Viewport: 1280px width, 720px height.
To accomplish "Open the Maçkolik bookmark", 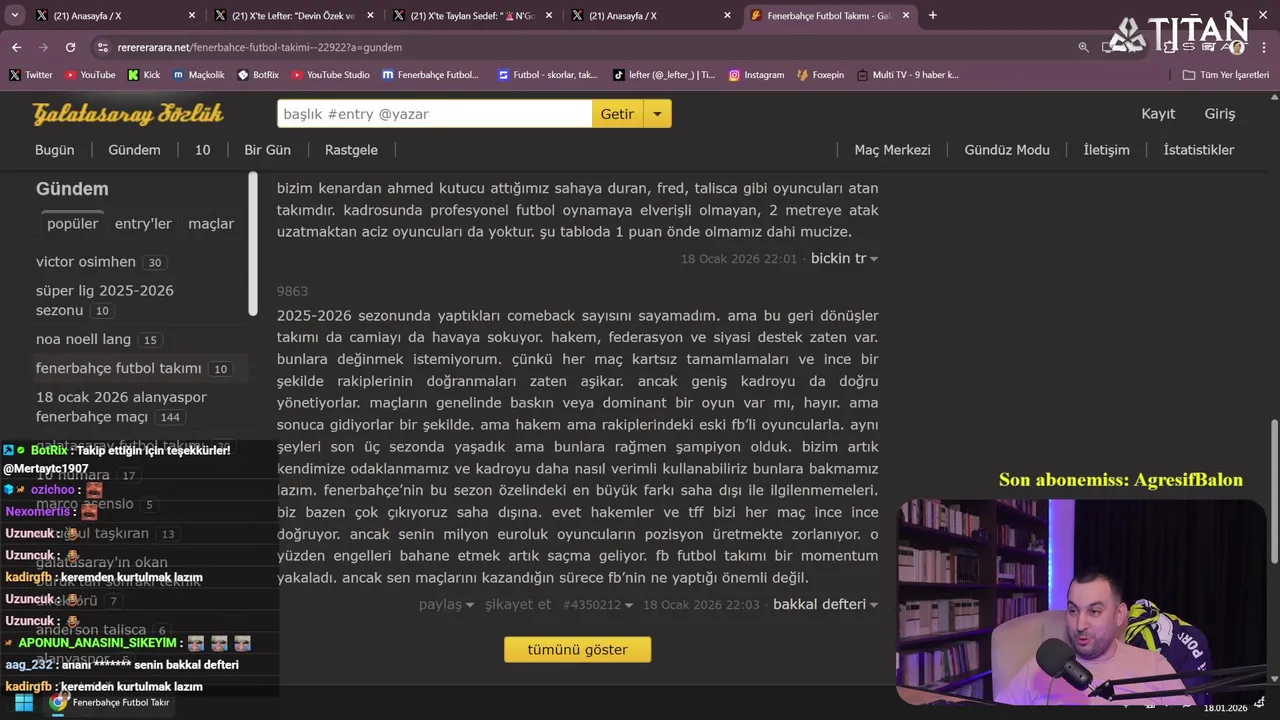I will point(198,75).
